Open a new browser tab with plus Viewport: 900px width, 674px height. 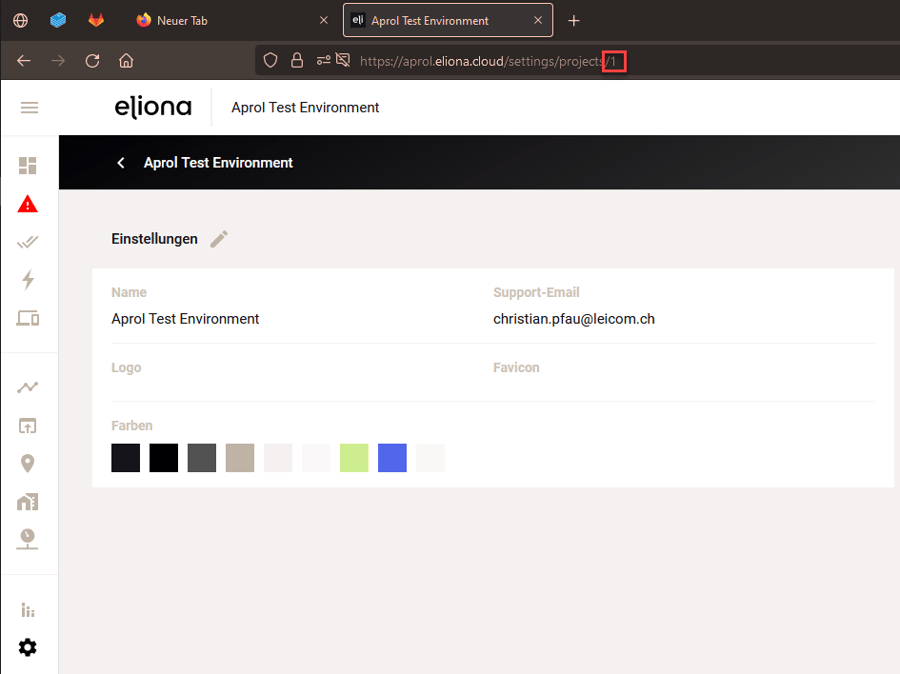(573, 21)
